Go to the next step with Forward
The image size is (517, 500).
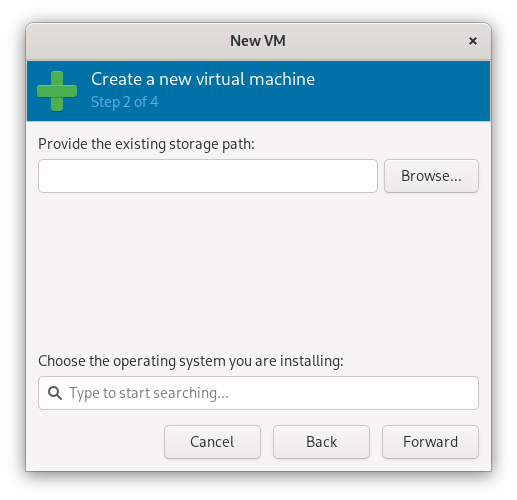(430, 442)
